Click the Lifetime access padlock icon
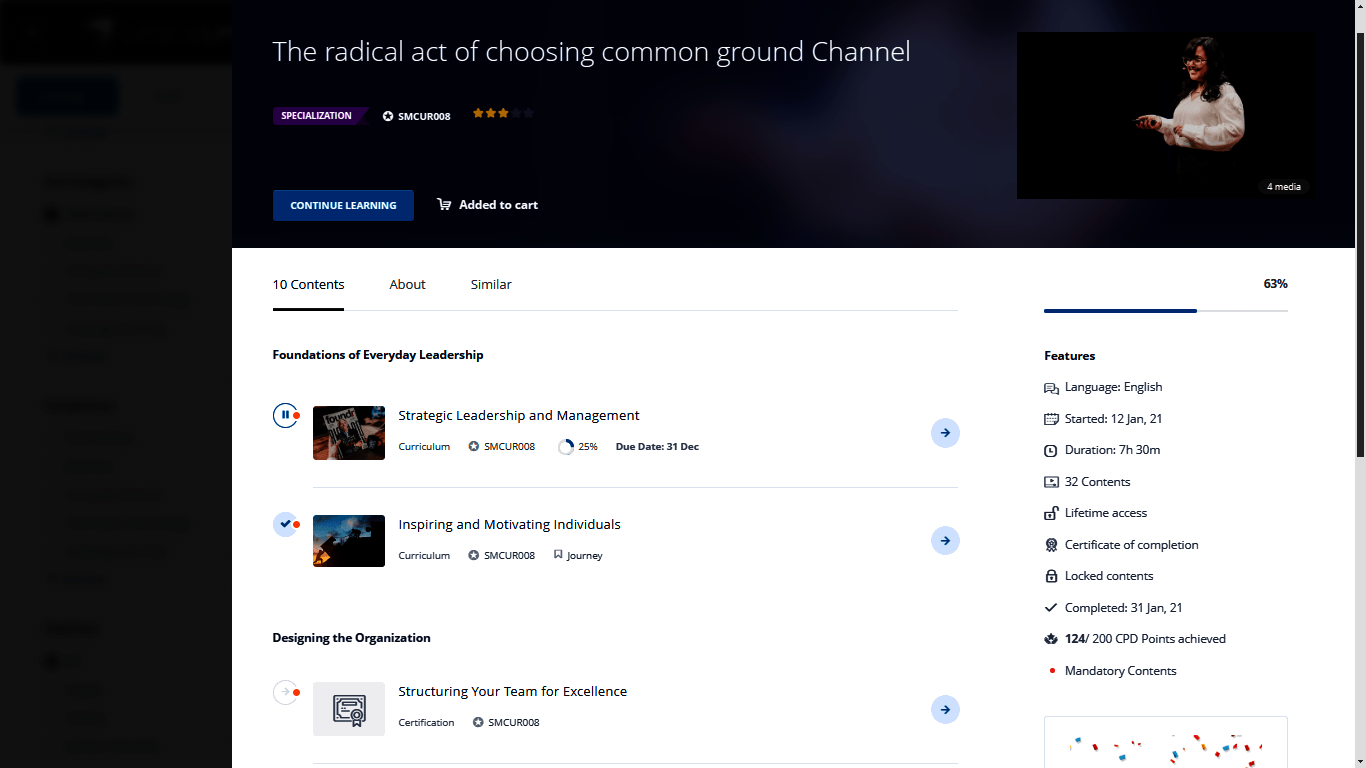Screen dimensions: 1366x768 (x=1051, y=513)
